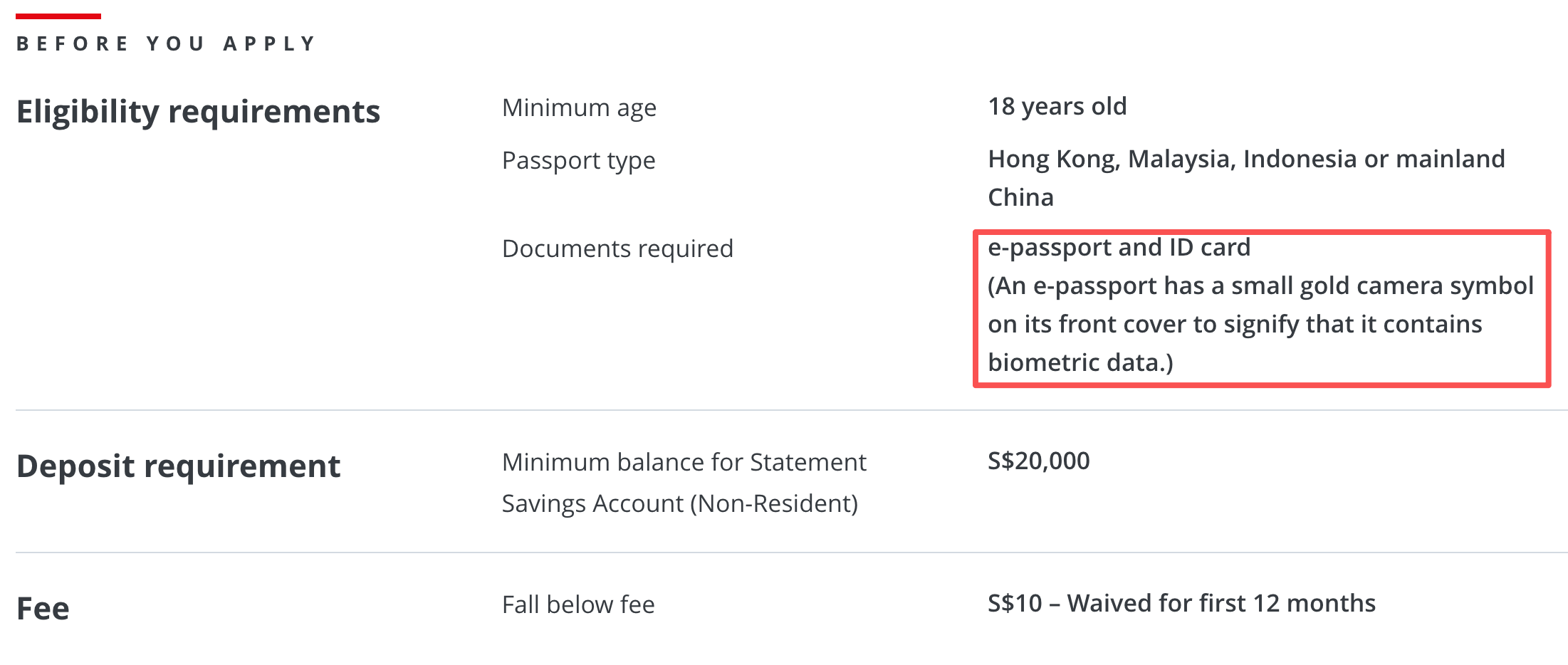Select the "Eligibility requirements" heading
The width and height of the screenshot is (1568, 665).
tap(198, 112)
